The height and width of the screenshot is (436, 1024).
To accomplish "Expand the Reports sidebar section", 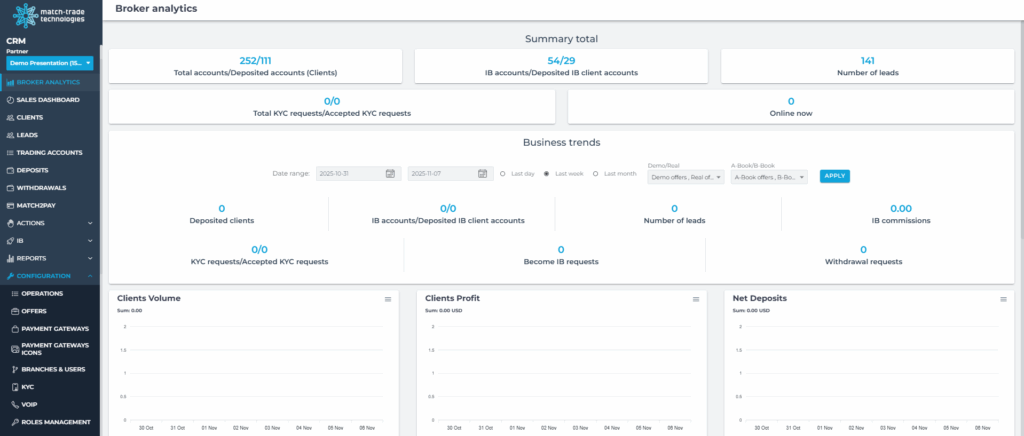I will pos(50,258).
